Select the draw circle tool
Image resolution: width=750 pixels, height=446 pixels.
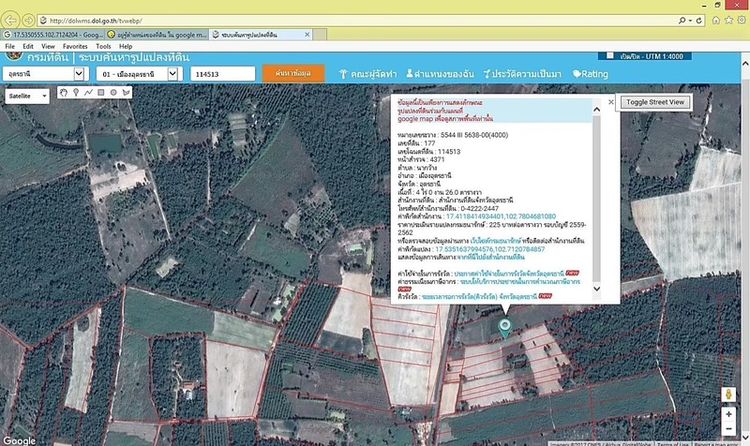[x=113, y=92]
